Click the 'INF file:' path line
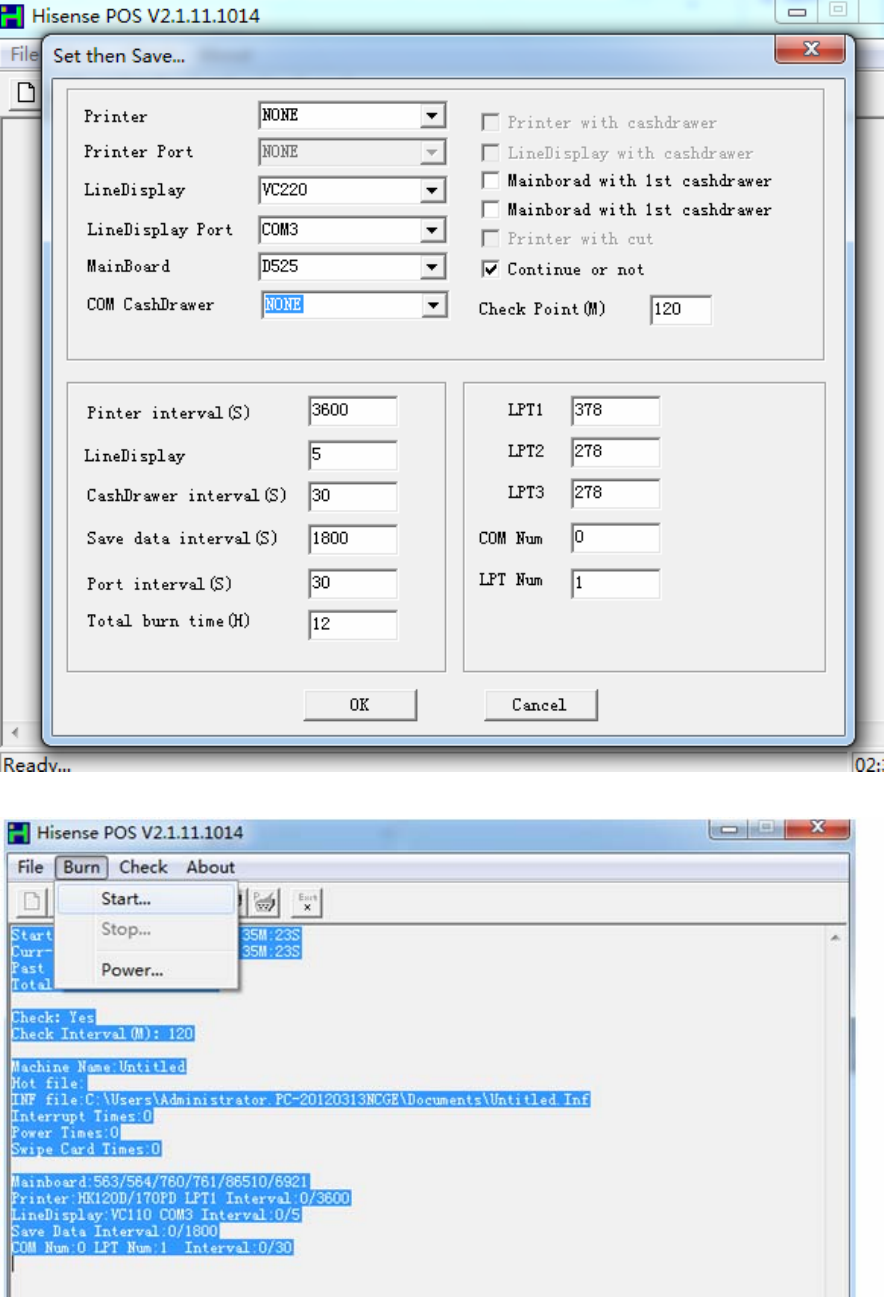This screenshot has width=884, height=1297. 300,1099
